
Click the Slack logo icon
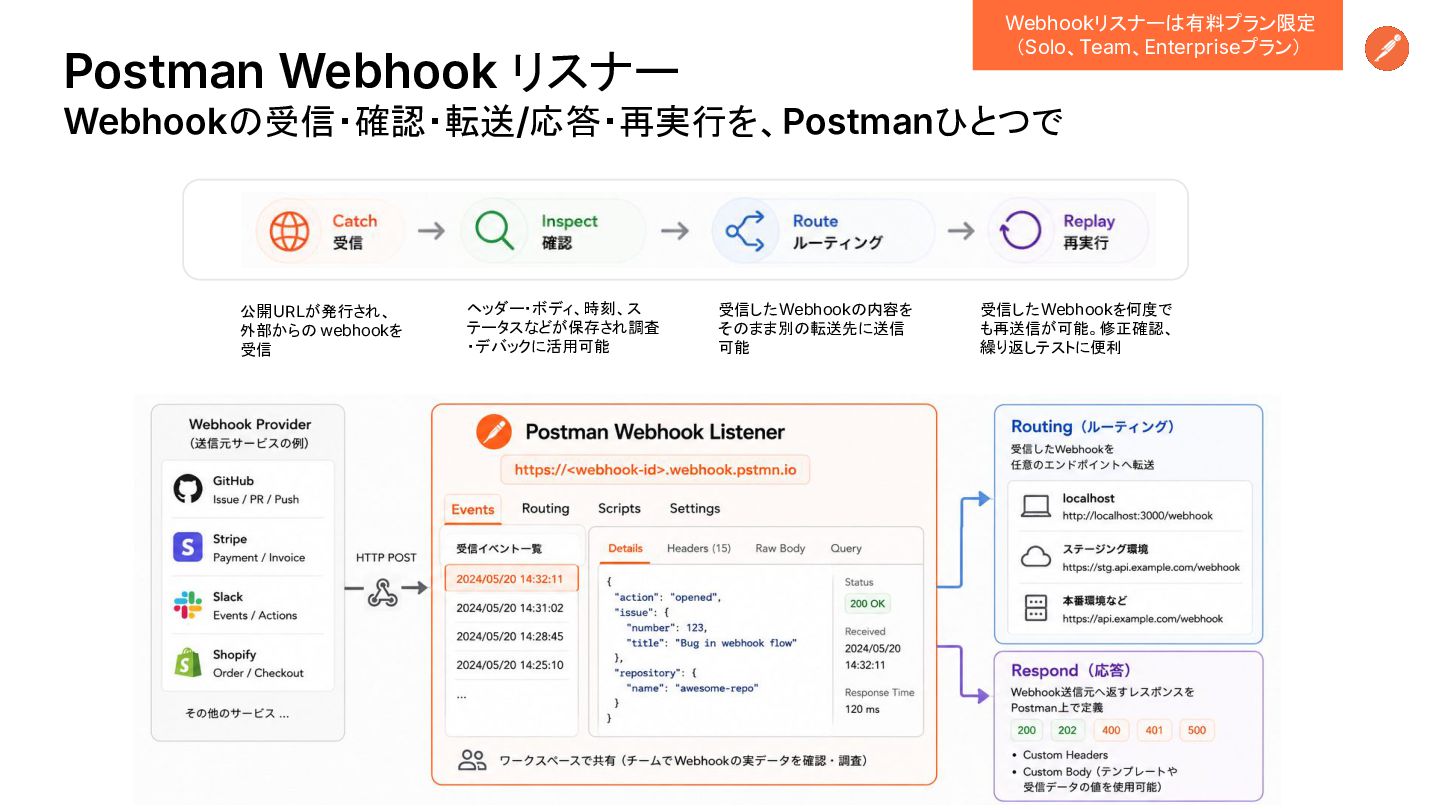[x=188, y=605]
